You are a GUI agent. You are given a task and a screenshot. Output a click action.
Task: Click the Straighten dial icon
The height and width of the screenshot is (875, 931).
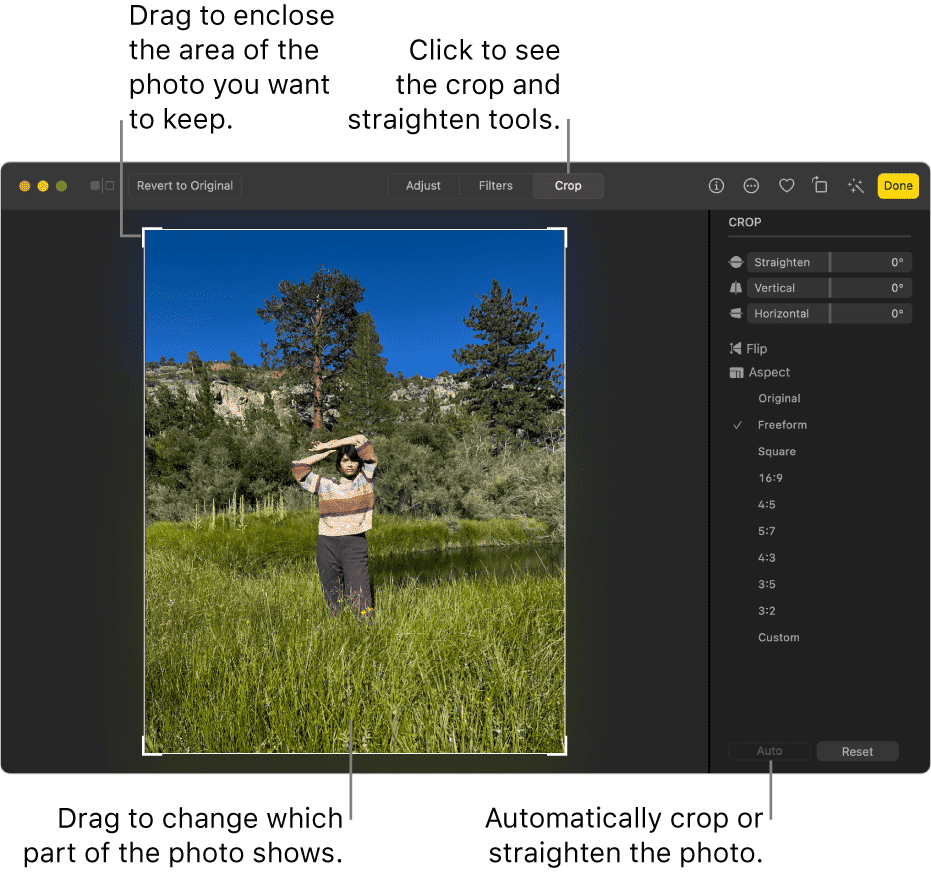(x=736, y=261)
